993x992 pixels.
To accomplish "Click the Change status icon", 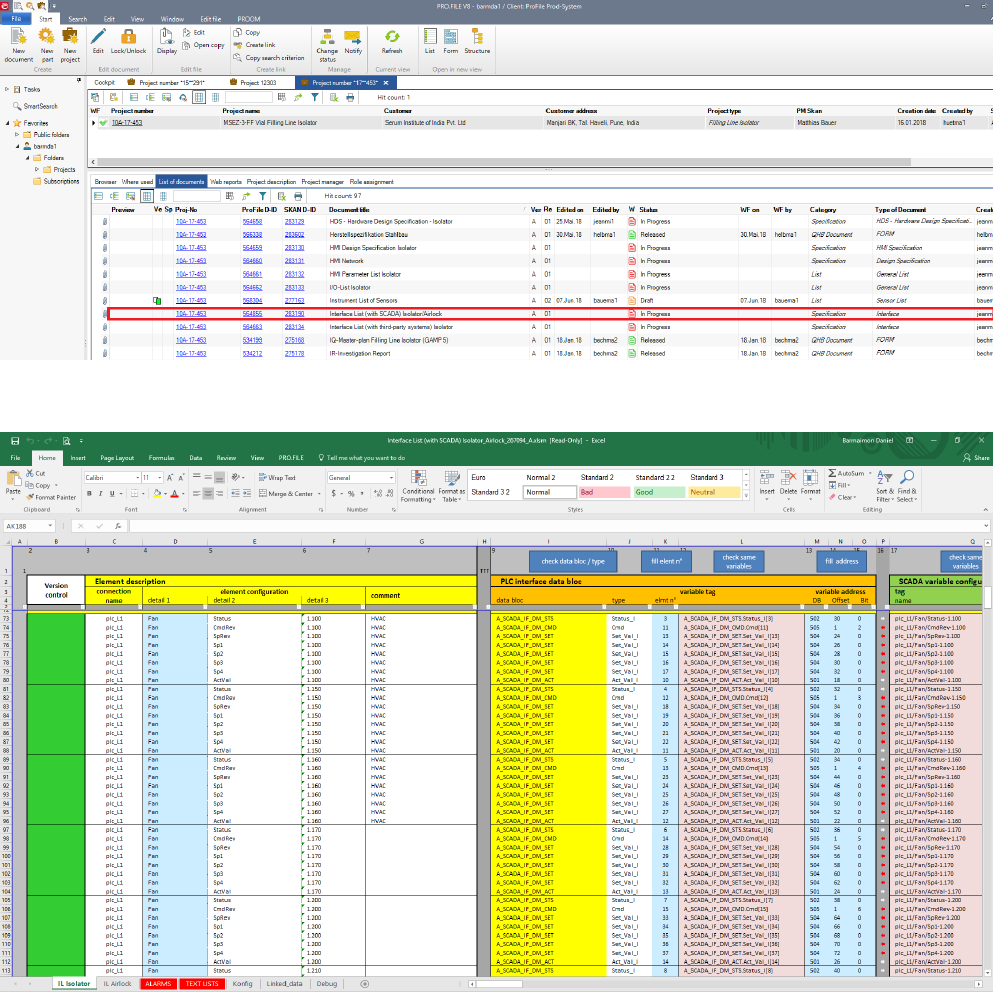I will tap(327, 37).
